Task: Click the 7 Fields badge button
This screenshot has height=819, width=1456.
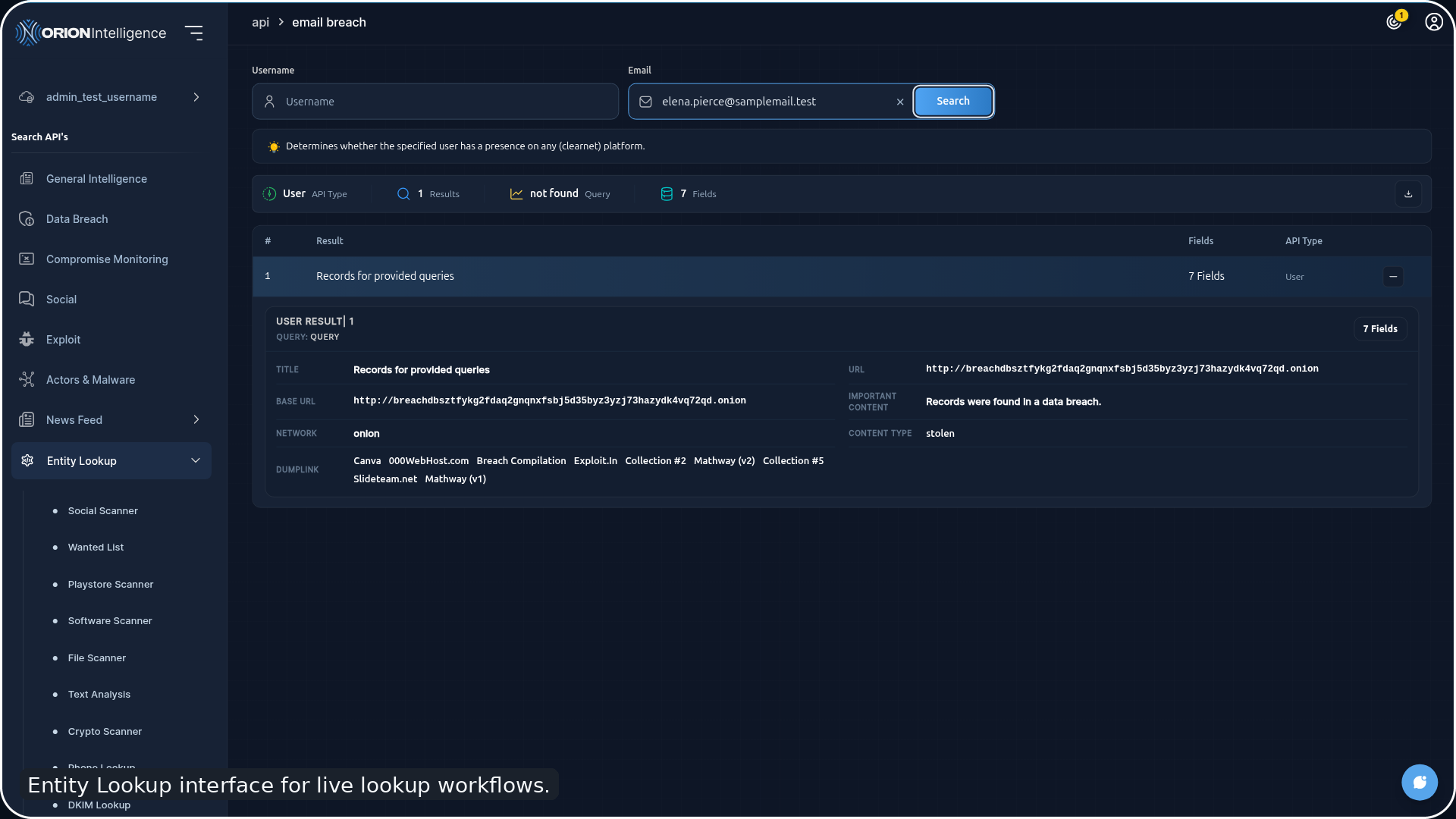Action: 1380,329
